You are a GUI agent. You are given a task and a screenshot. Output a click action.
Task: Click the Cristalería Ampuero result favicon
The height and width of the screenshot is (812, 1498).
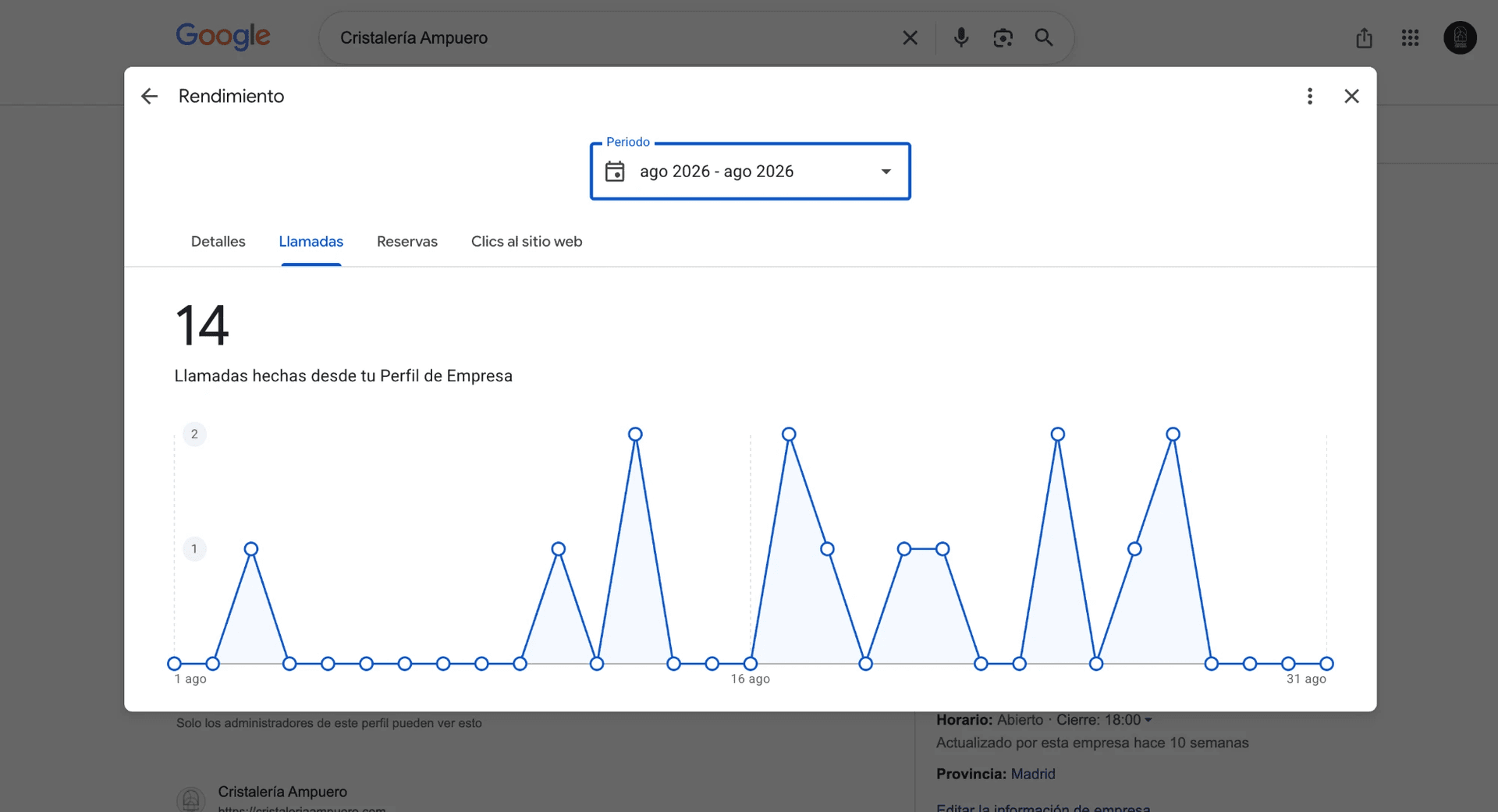190,800
